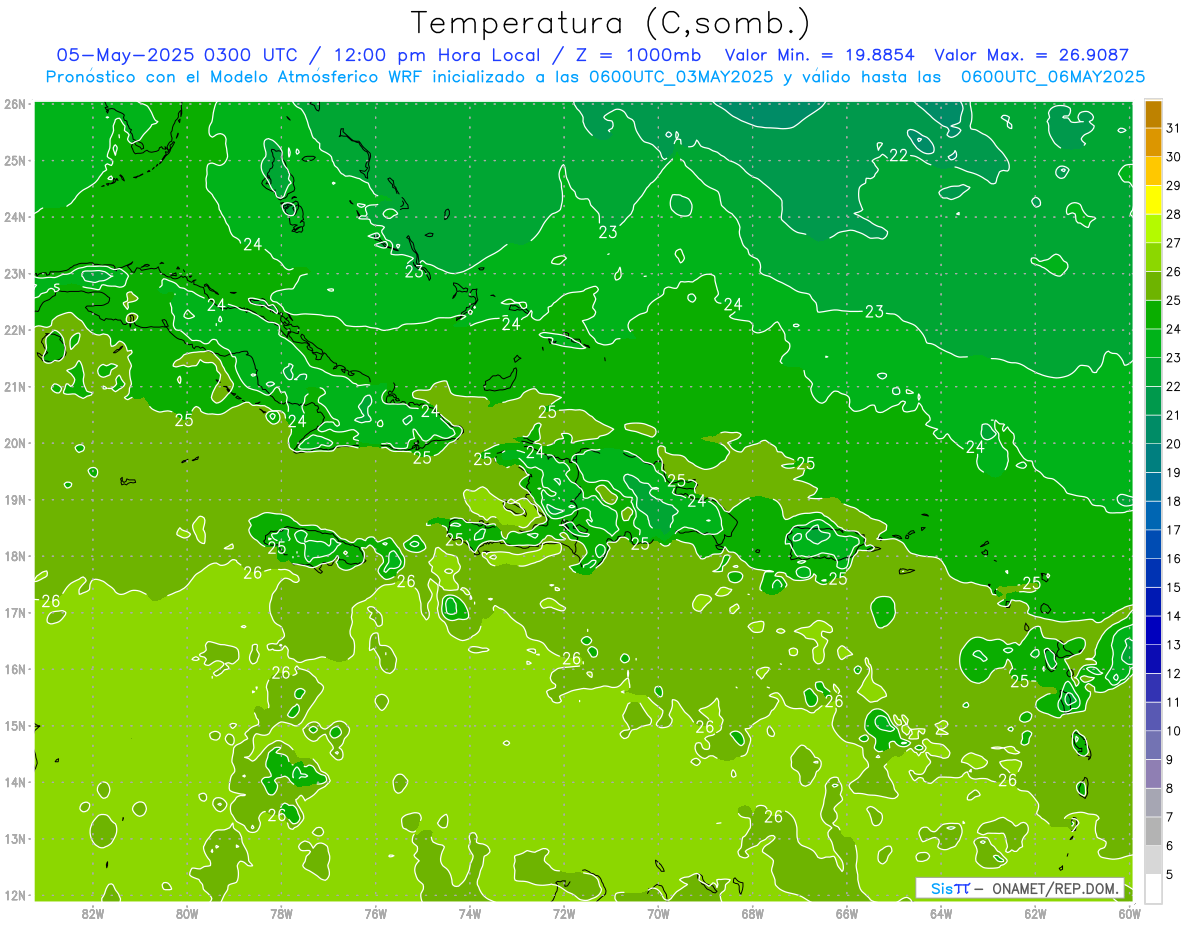This screenshot has width=1200, height=927.
Task: Click the Temperatura (C,somb.) chart title
Action: [611, 23]
